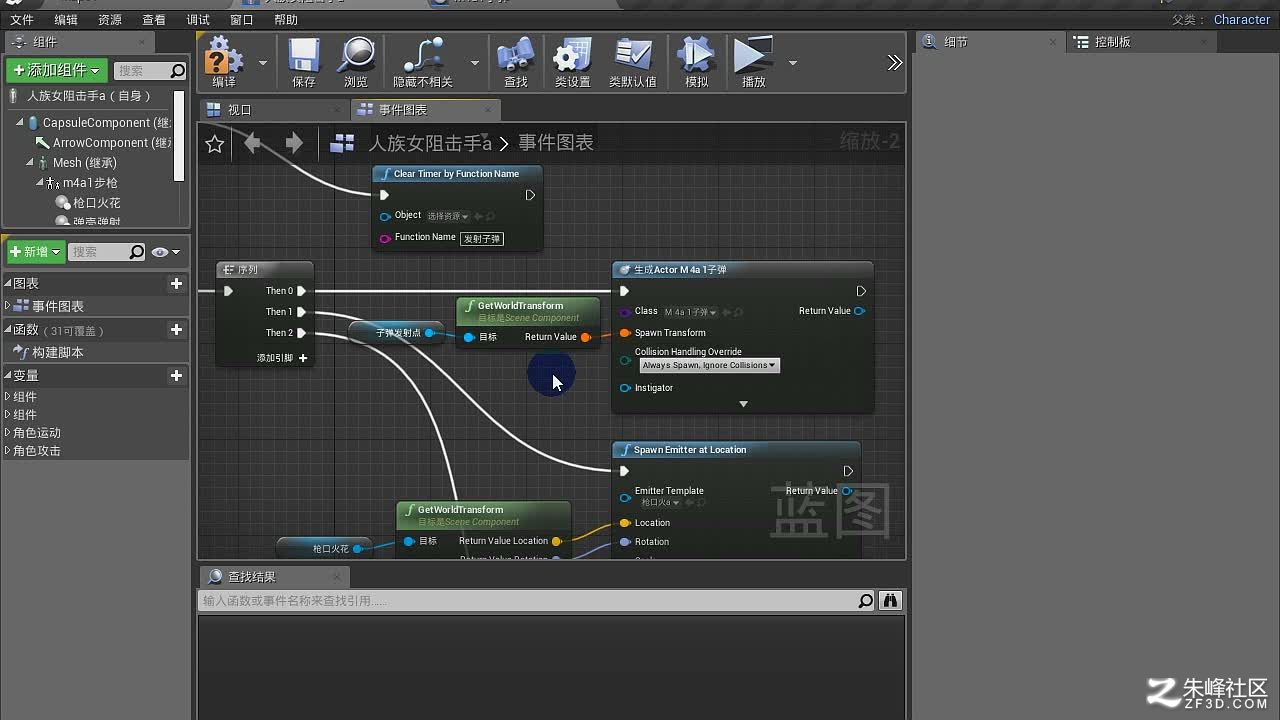Collapse the CapsuleComponent tree arrow
The width and height of the screenshot is (1280, 720).
coord(19,122)
